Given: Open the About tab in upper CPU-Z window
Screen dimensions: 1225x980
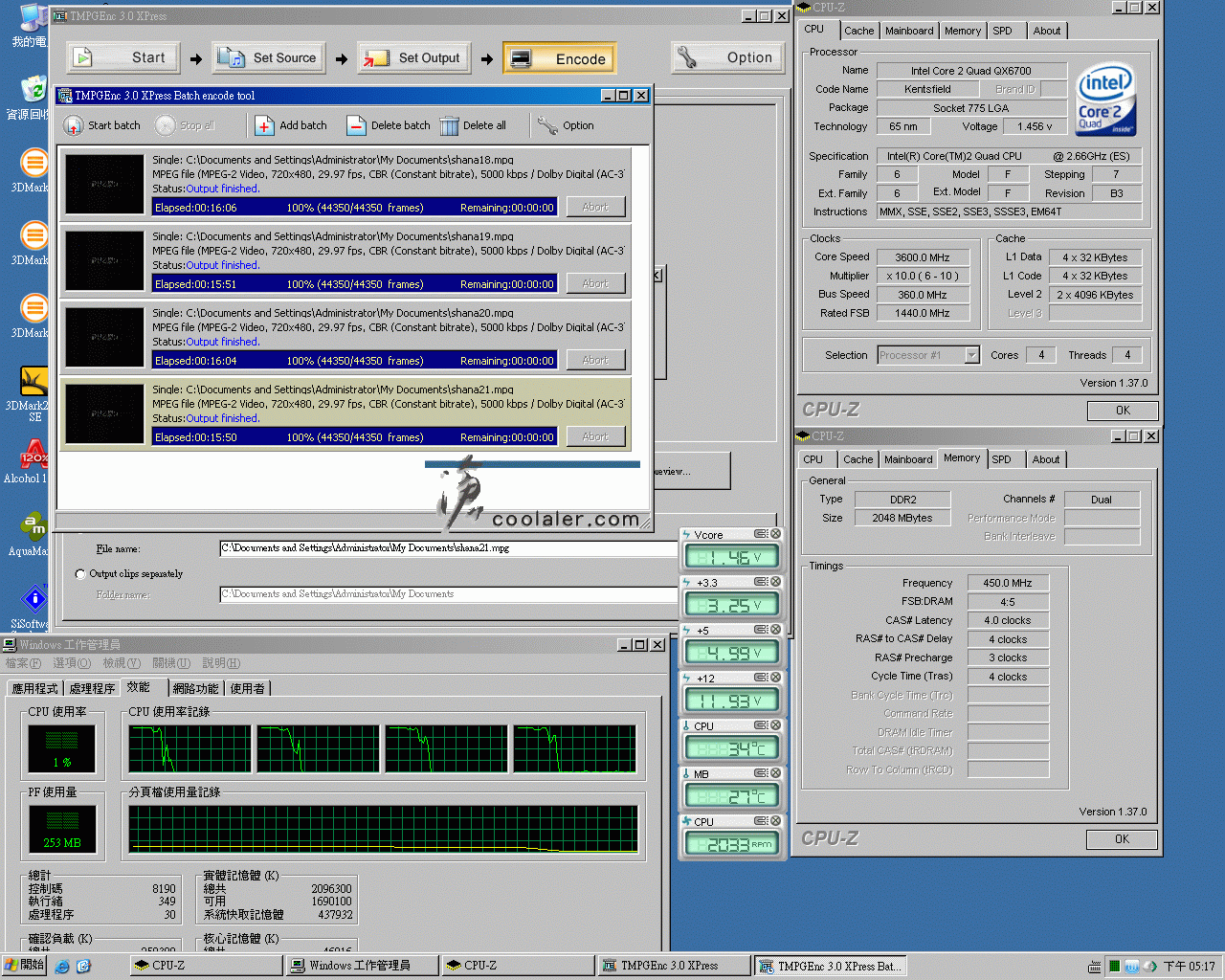Looking at the screenshot, I should tap(1047, 31).
